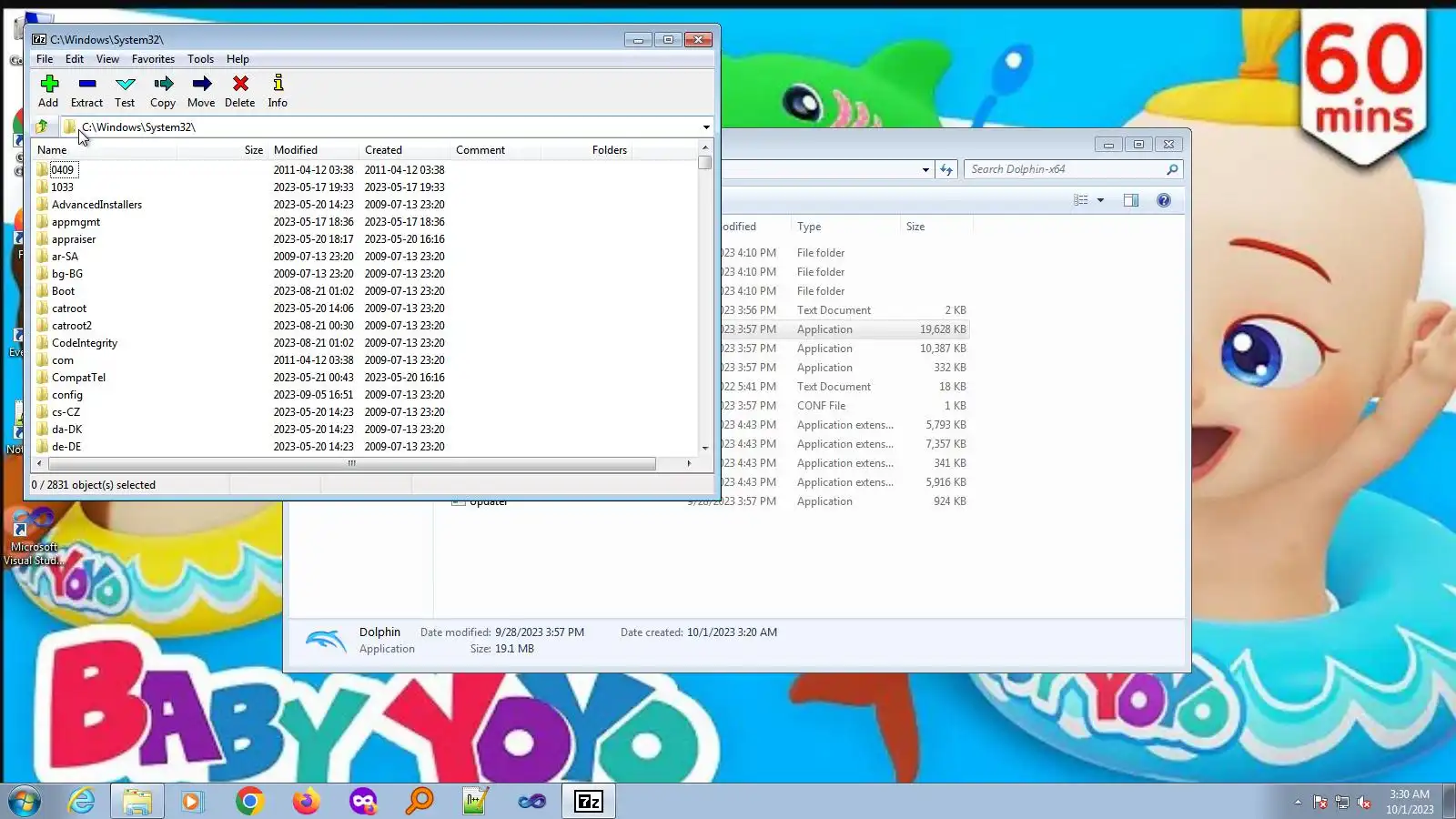Select the appmgmt folder
The height and width of the screenshot is (819, 1456).
(76, 222)
